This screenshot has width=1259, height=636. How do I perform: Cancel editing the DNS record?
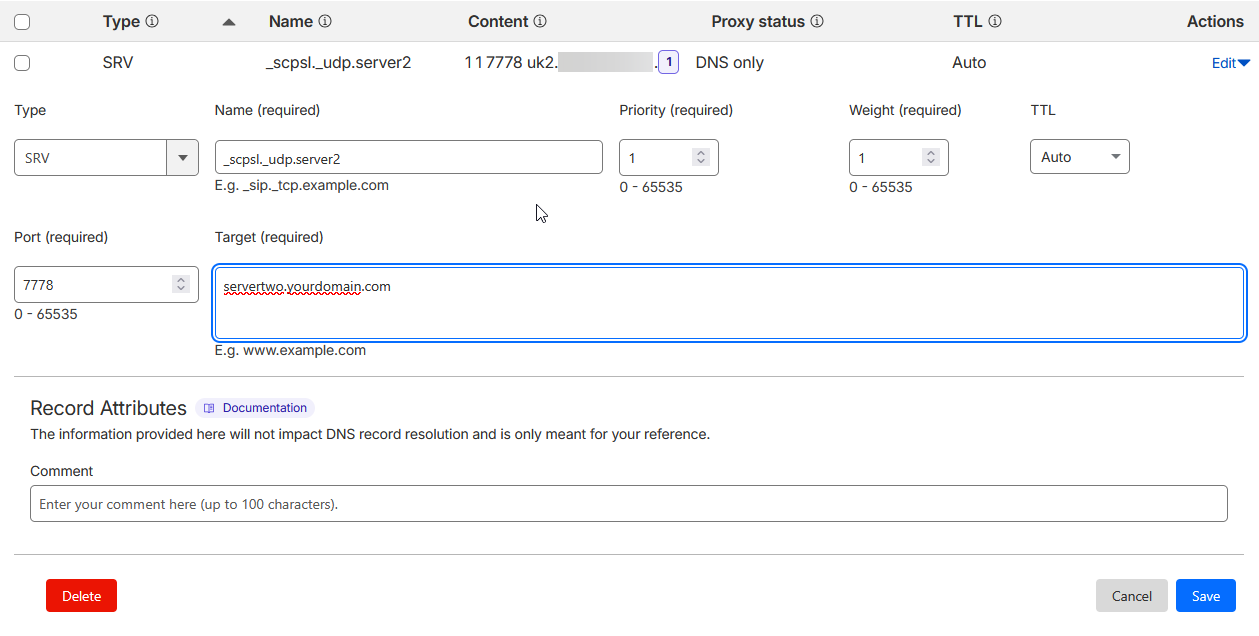[x=1131, y=596]
